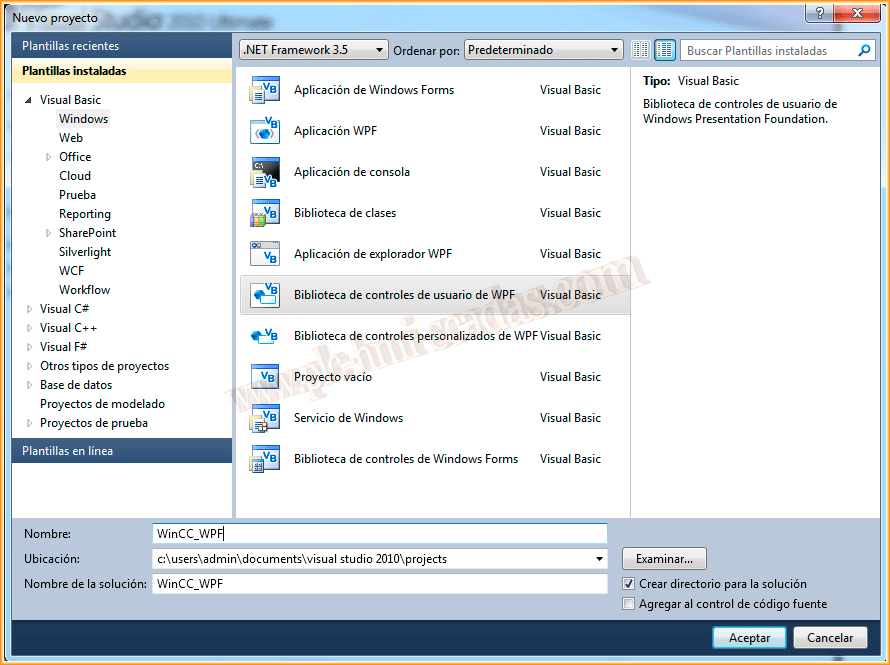Click the Nombre text field
890x665 pixels.
coord(379,534)
